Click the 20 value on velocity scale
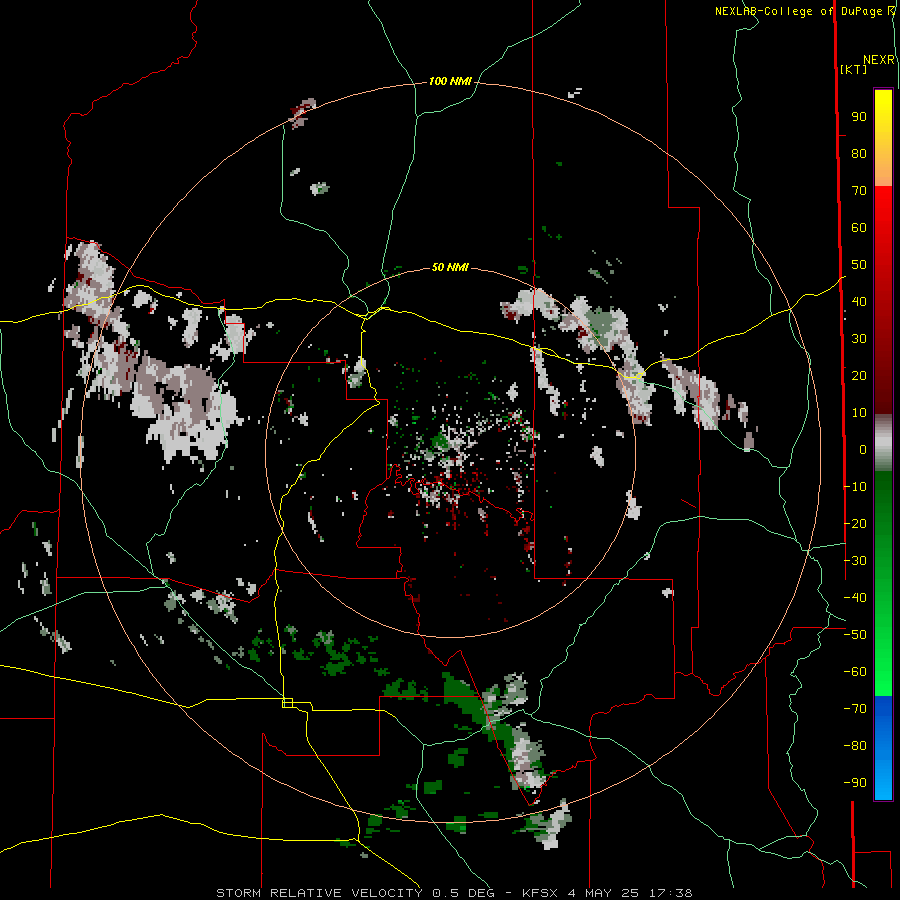Viewport: 900px width, 900px height. pos(859,376)
